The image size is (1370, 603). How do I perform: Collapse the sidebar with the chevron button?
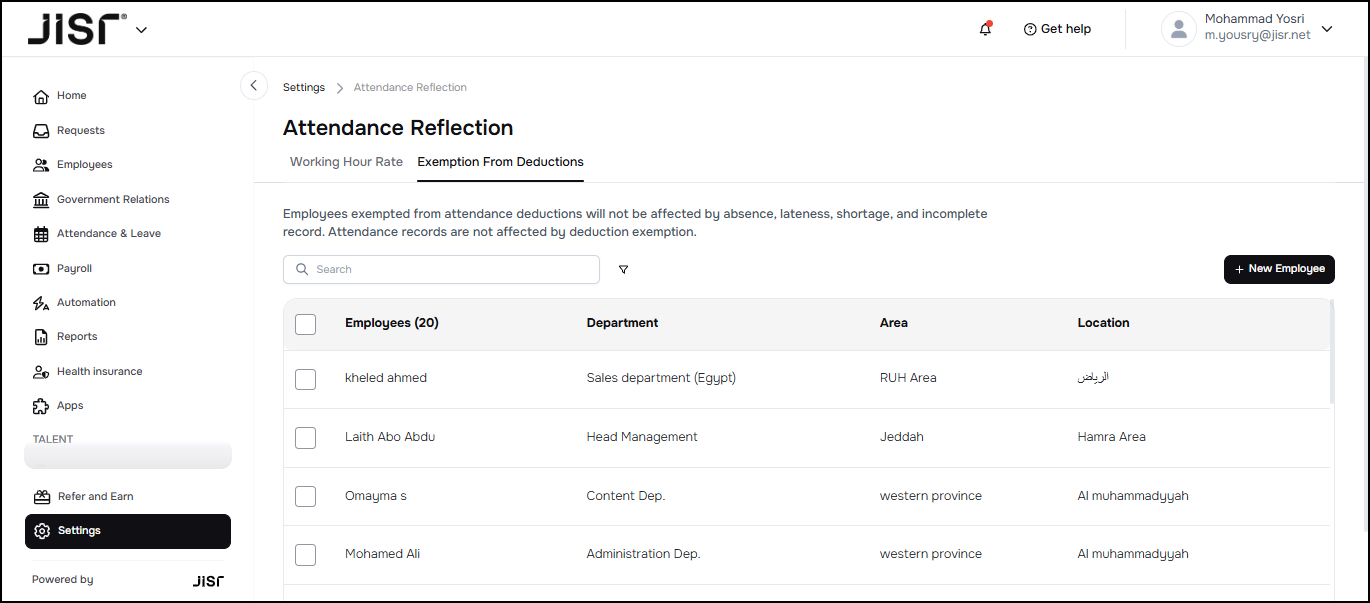coord(254,86)
